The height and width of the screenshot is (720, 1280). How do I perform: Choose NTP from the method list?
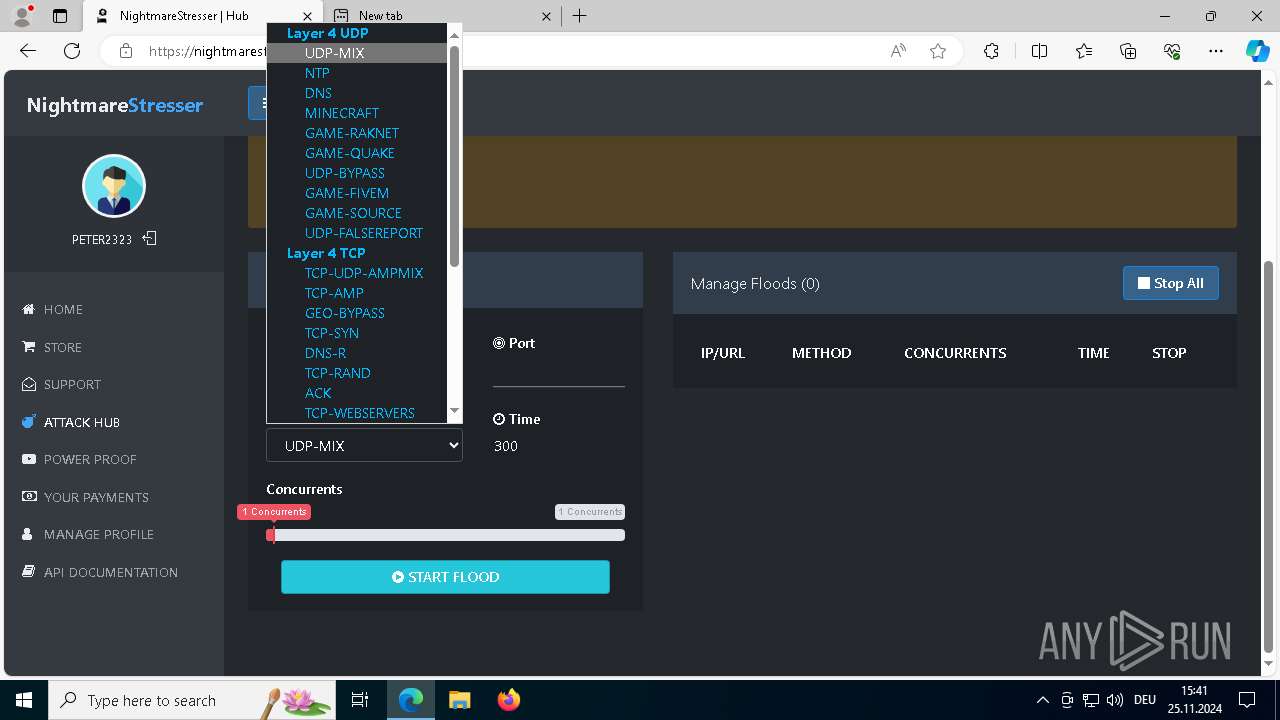point(357,73)
